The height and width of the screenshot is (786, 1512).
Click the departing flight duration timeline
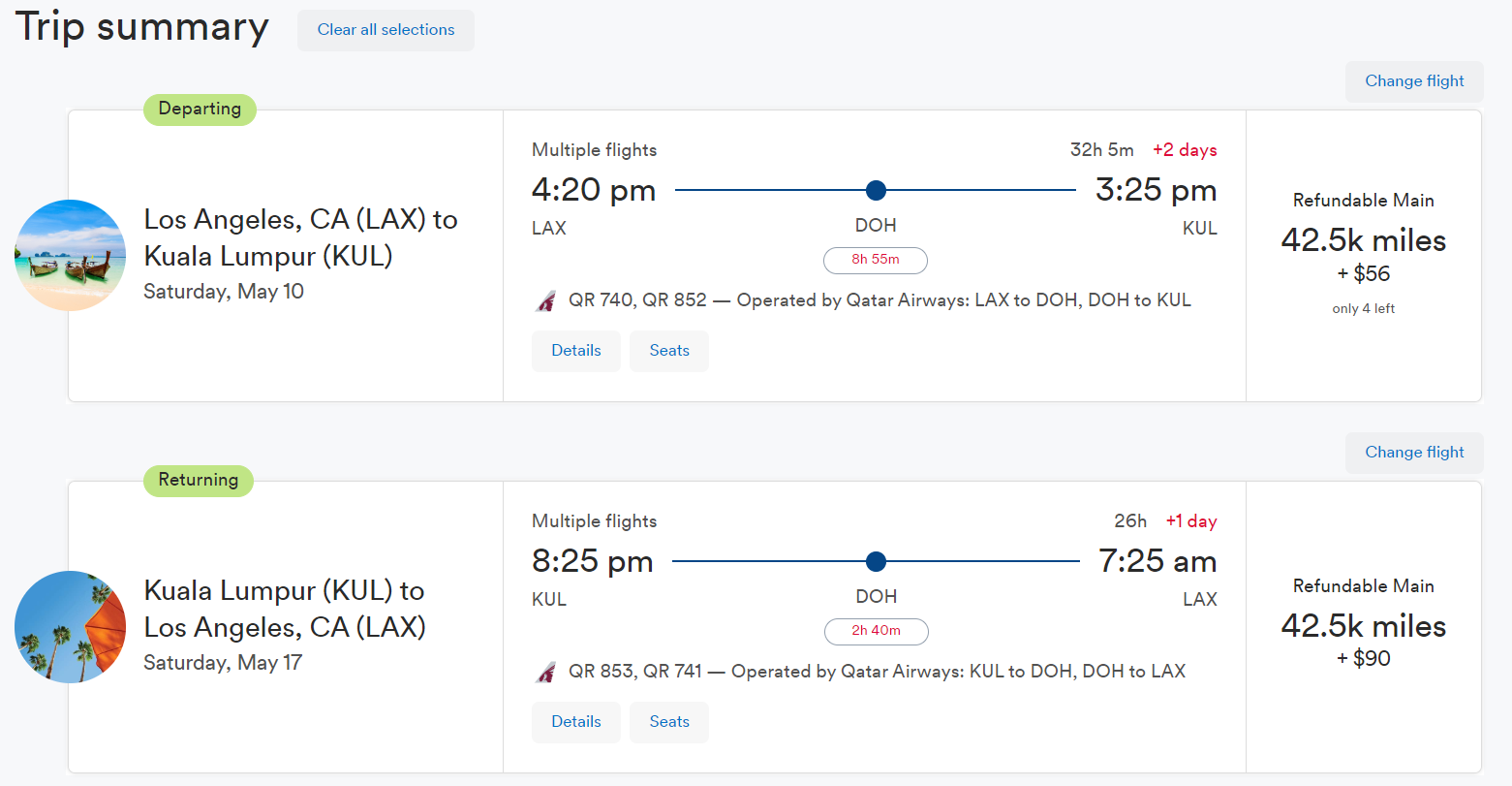click(775, 190)
